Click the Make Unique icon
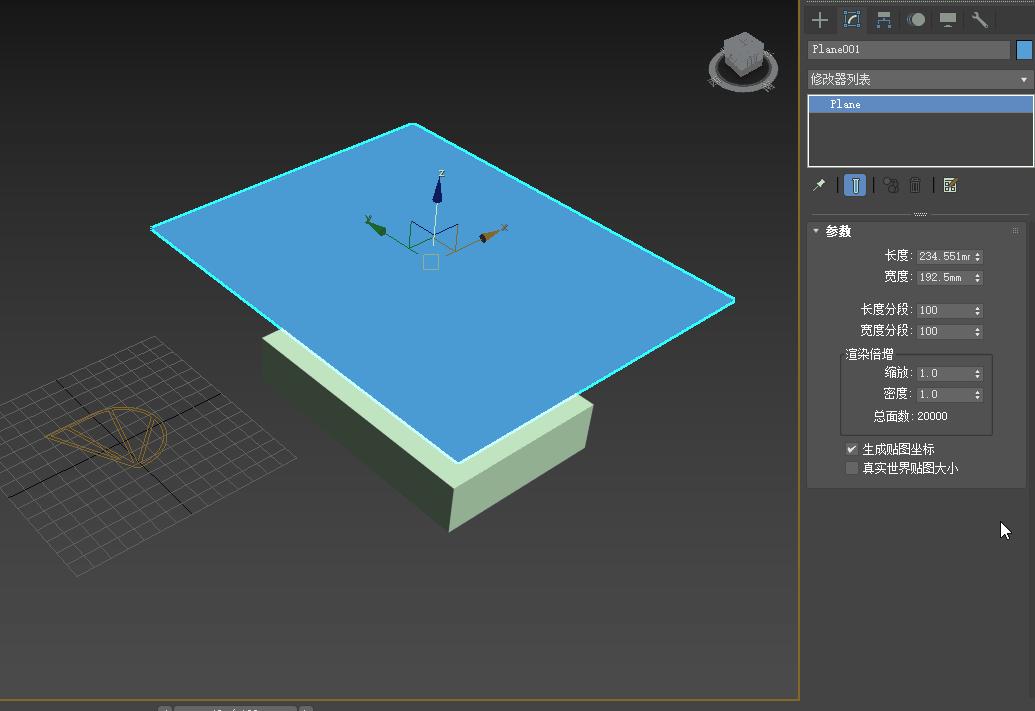This screenshot has height=711, width=1035. (888, 185)
